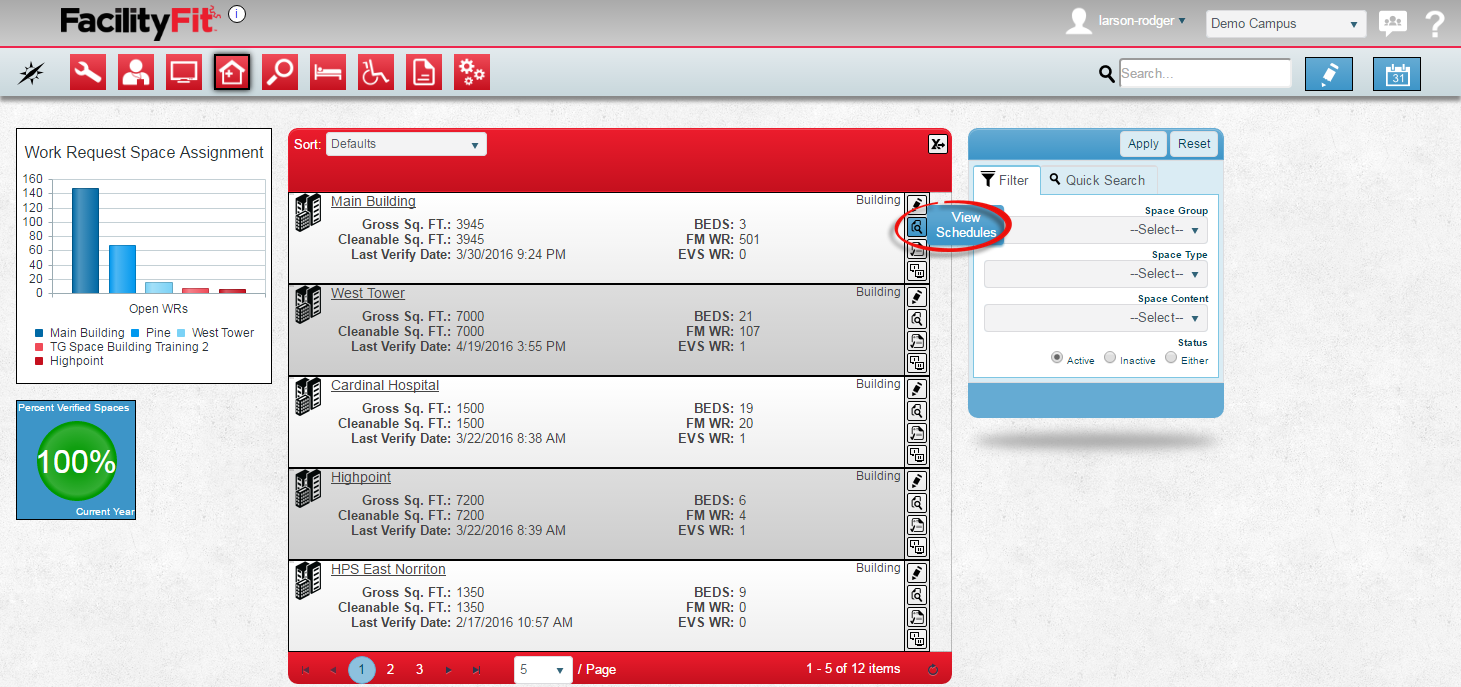Click the red wrench work request icon
1461x687 pixels.
point(88,73)
